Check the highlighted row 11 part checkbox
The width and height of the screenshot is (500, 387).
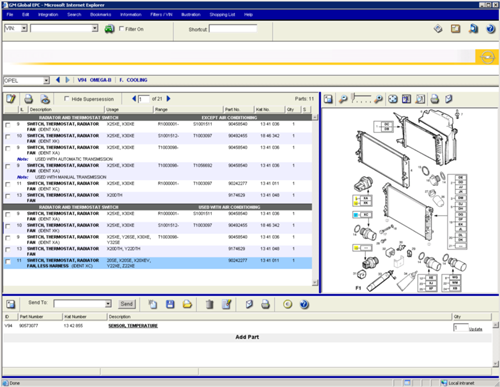tap(8, 262)
